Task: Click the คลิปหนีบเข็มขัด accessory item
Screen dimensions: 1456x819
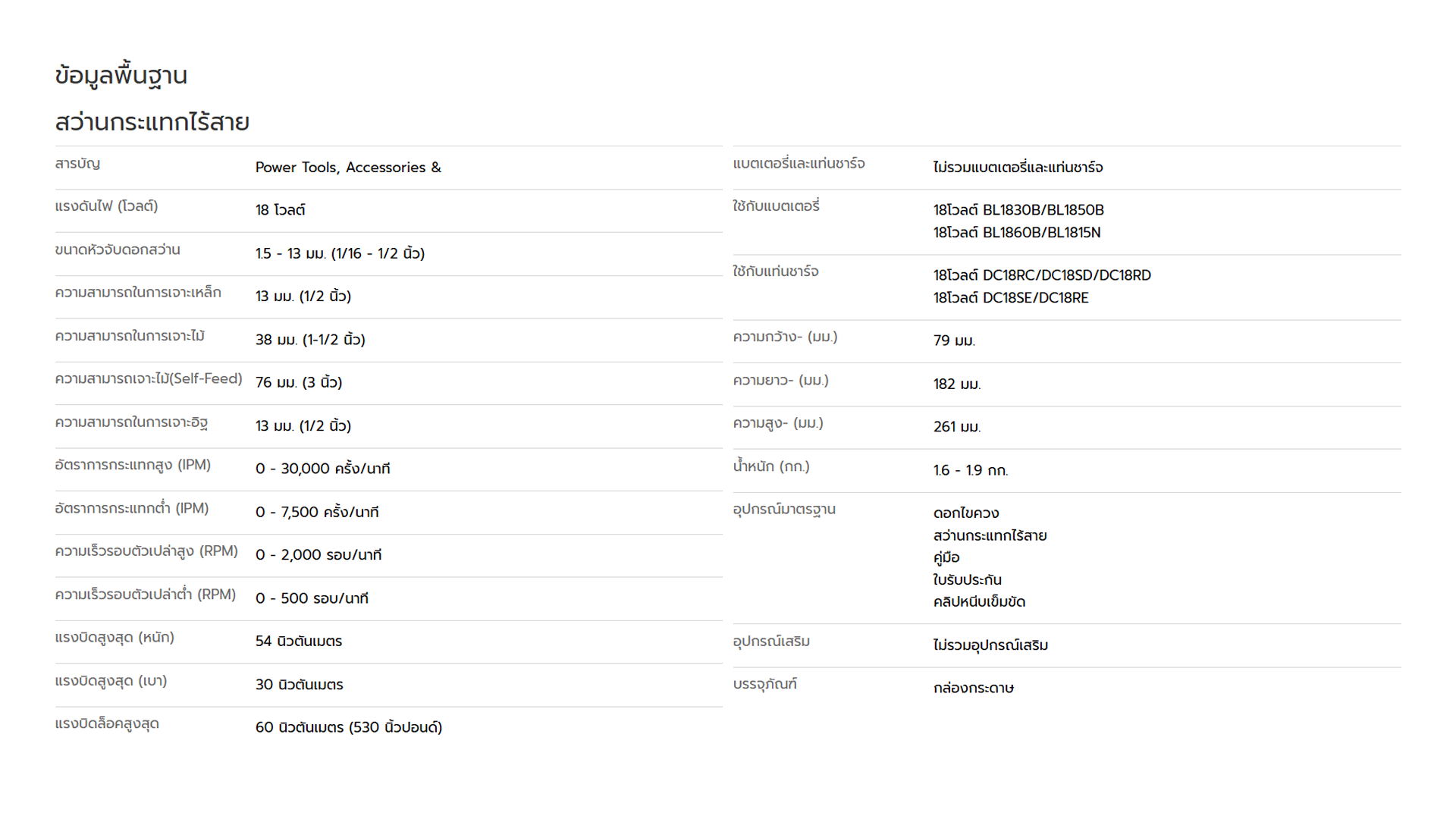Action: pyautogui.click(x=979, y=602)
